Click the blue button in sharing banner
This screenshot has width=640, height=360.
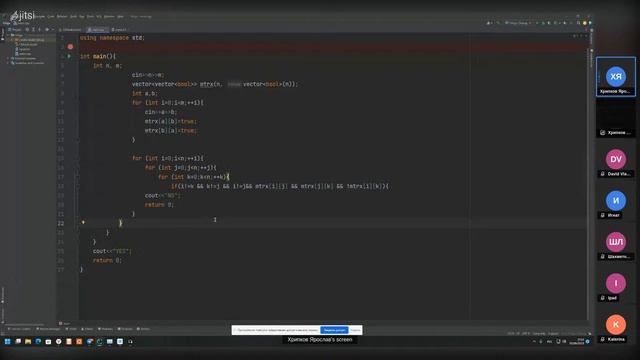point(334,330)
